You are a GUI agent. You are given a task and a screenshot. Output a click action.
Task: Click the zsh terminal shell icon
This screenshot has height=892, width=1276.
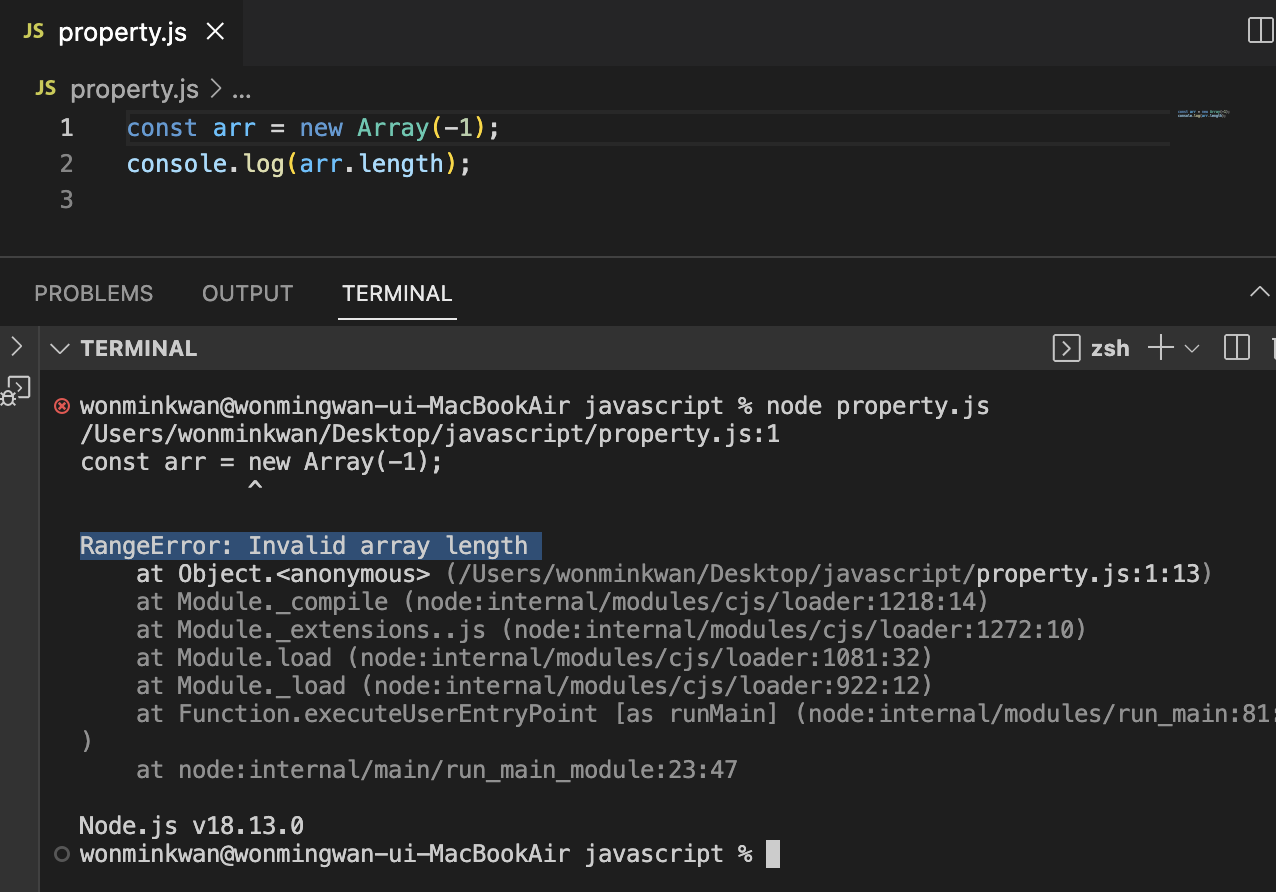1067,348
